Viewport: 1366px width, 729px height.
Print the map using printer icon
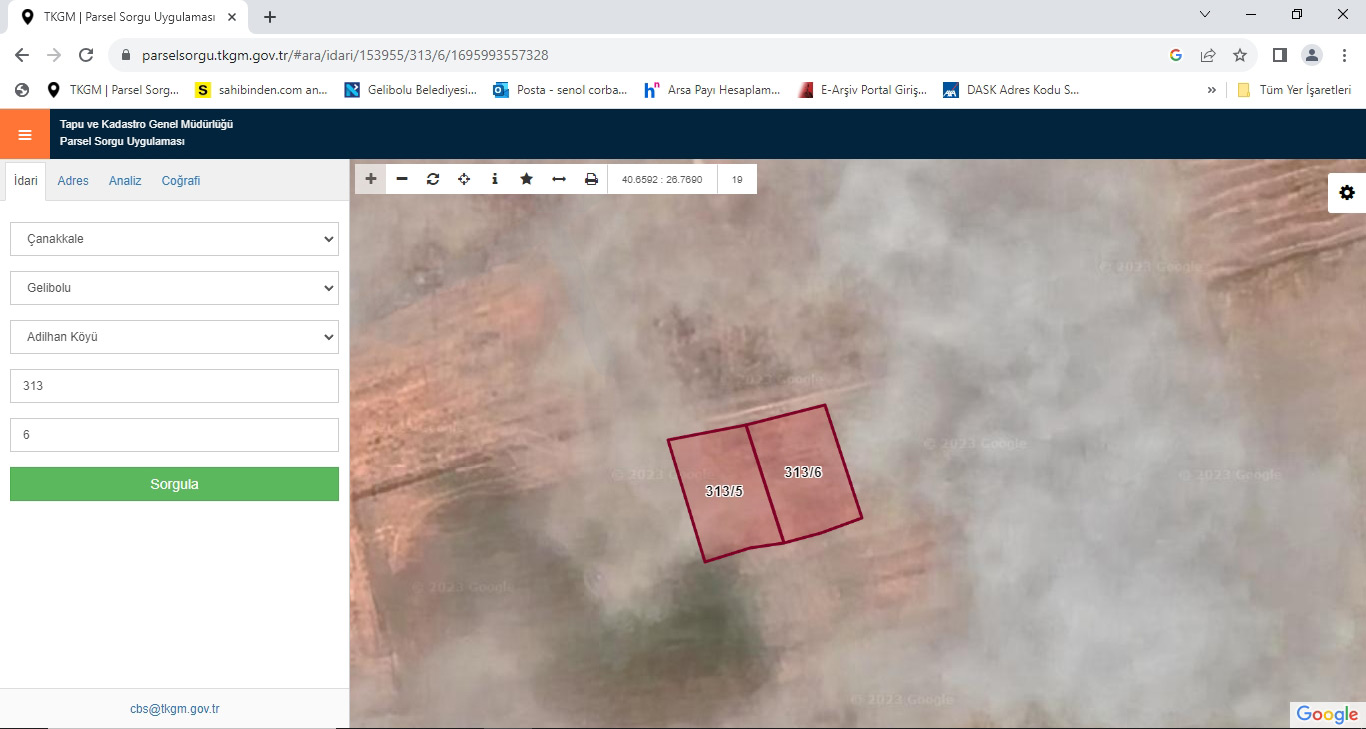[591, 179]
